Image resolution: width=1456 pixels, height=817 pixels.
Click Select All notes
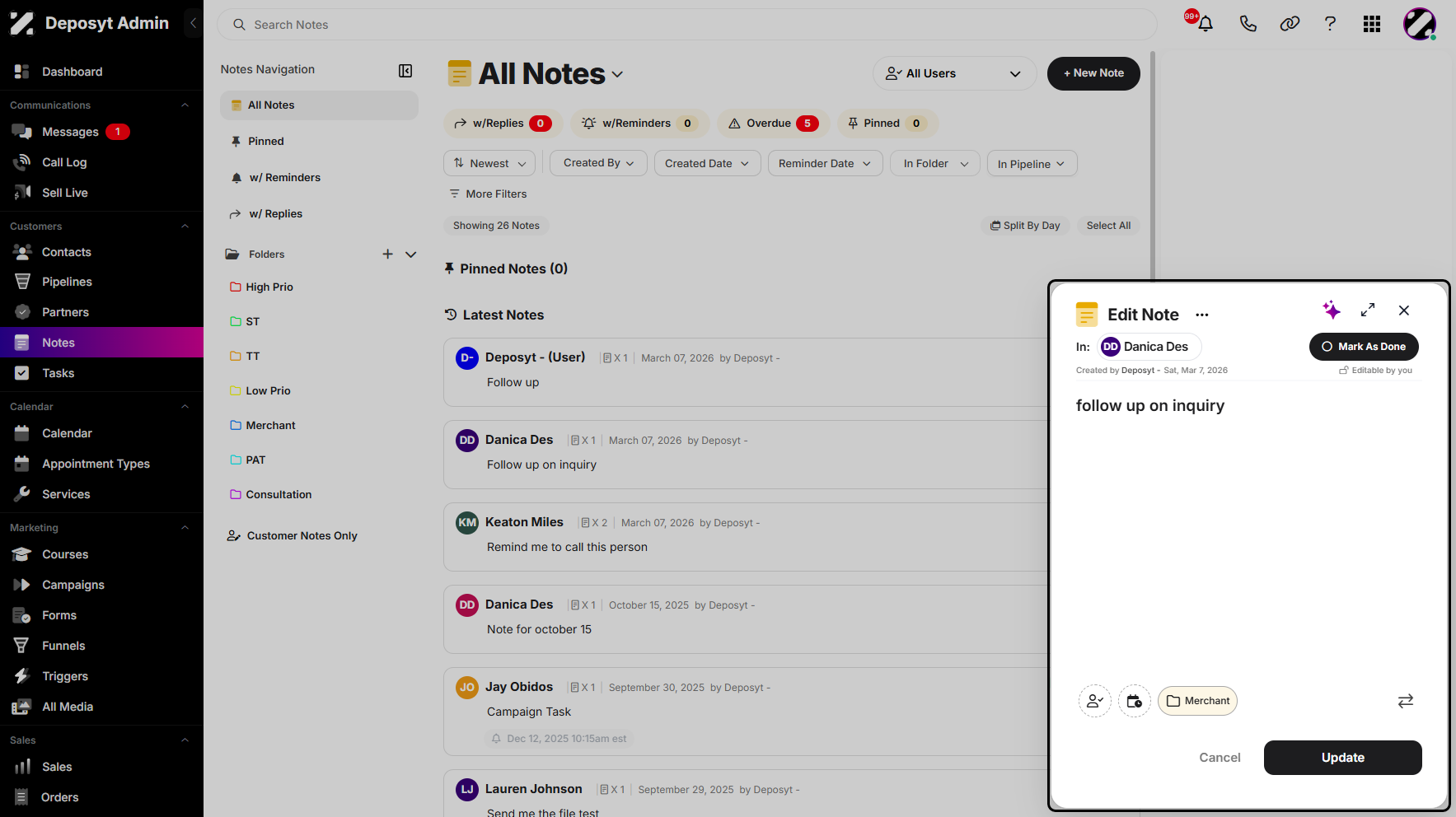[x=1108, y=226]
